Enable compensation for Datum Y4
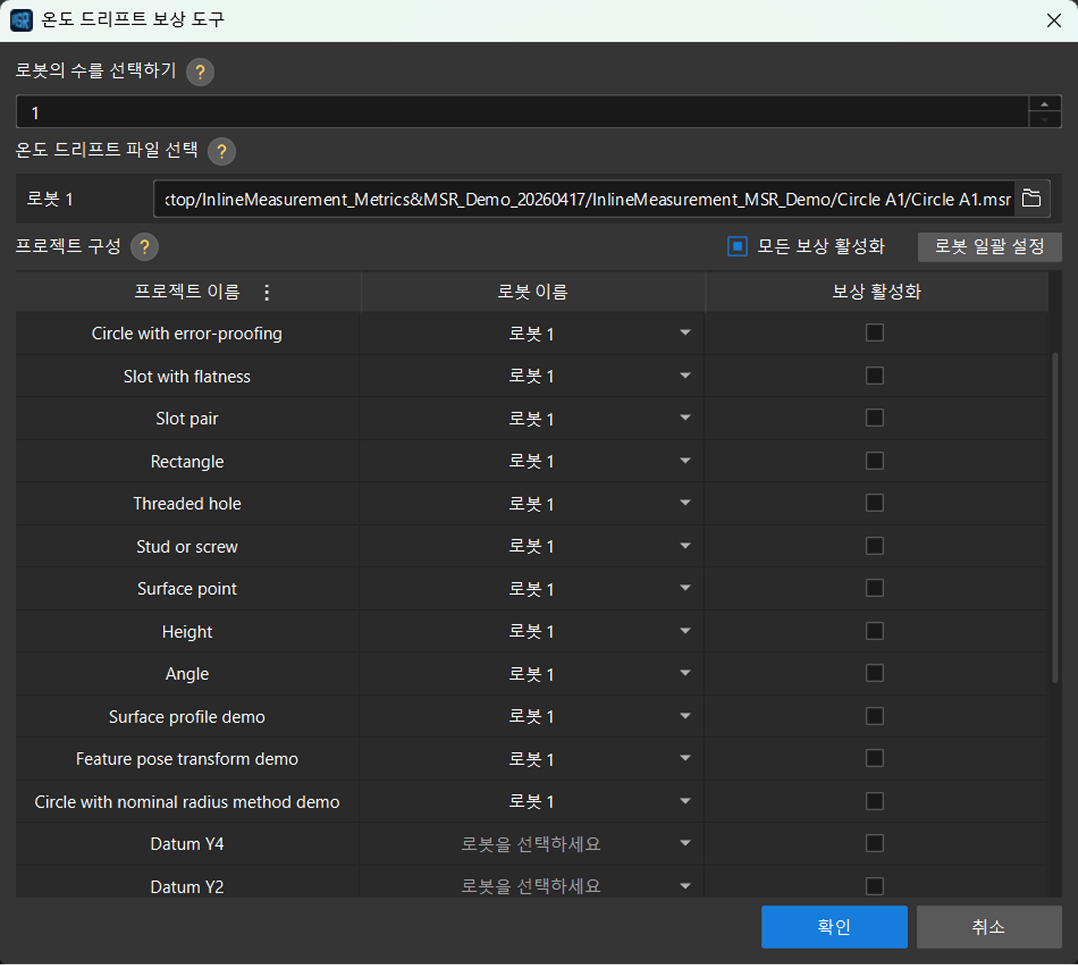This screenshot has width=1078, height=965. 874,843
